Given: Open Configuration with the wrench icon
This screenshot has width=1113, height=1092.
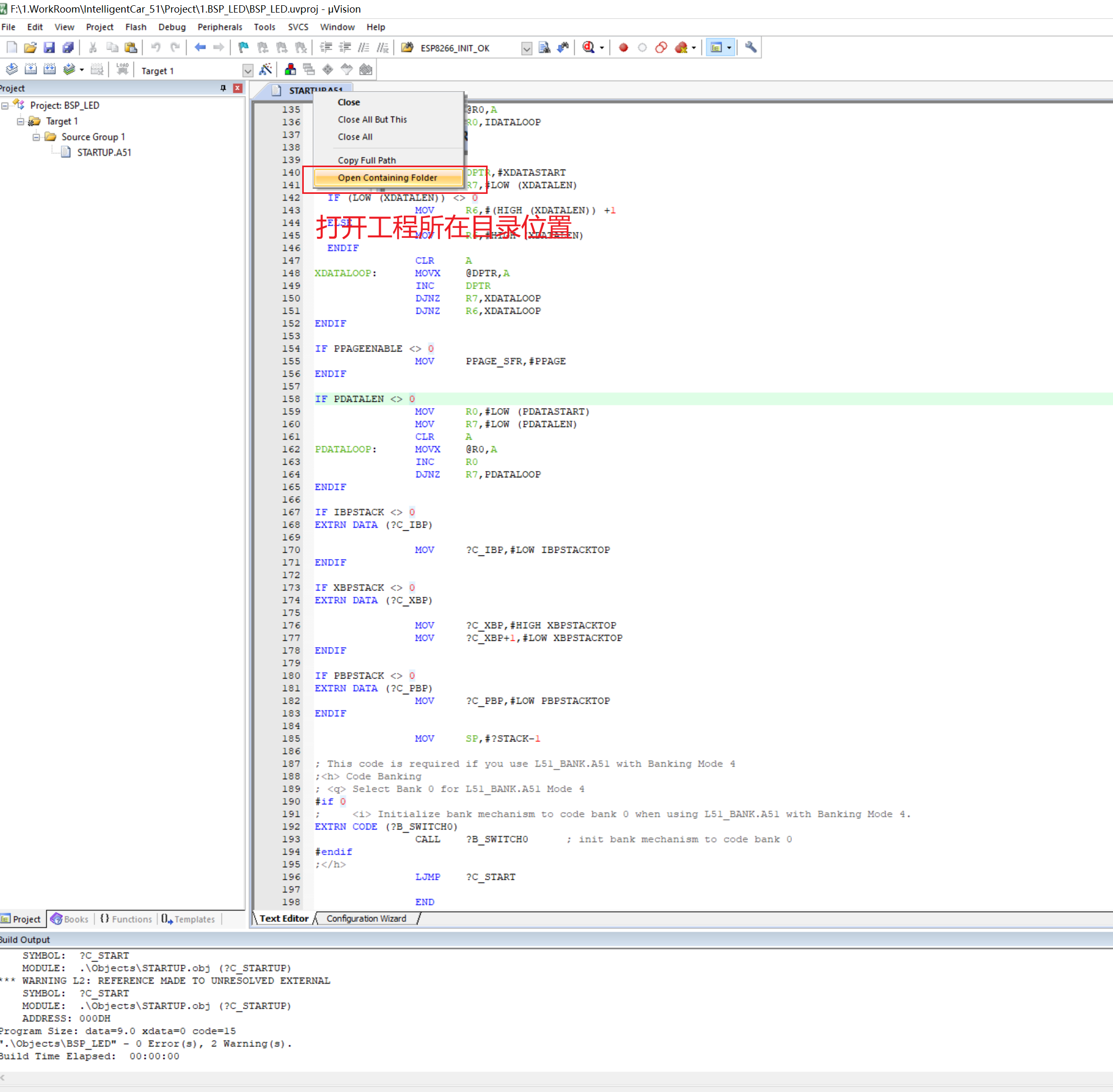Looking at the screenshot, I should pos(751,48).
